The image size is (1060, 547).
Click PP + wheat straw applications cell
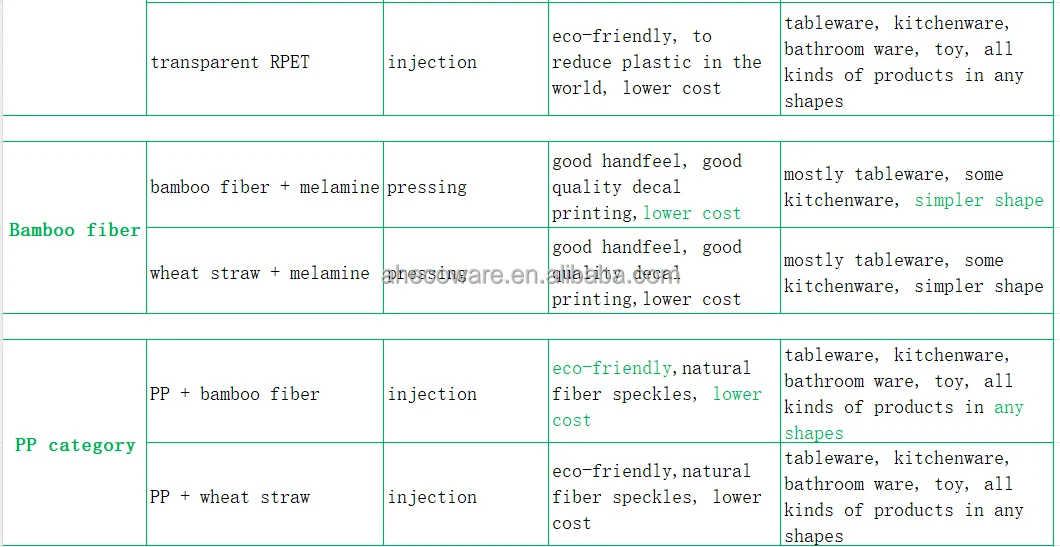coord(917,494)
